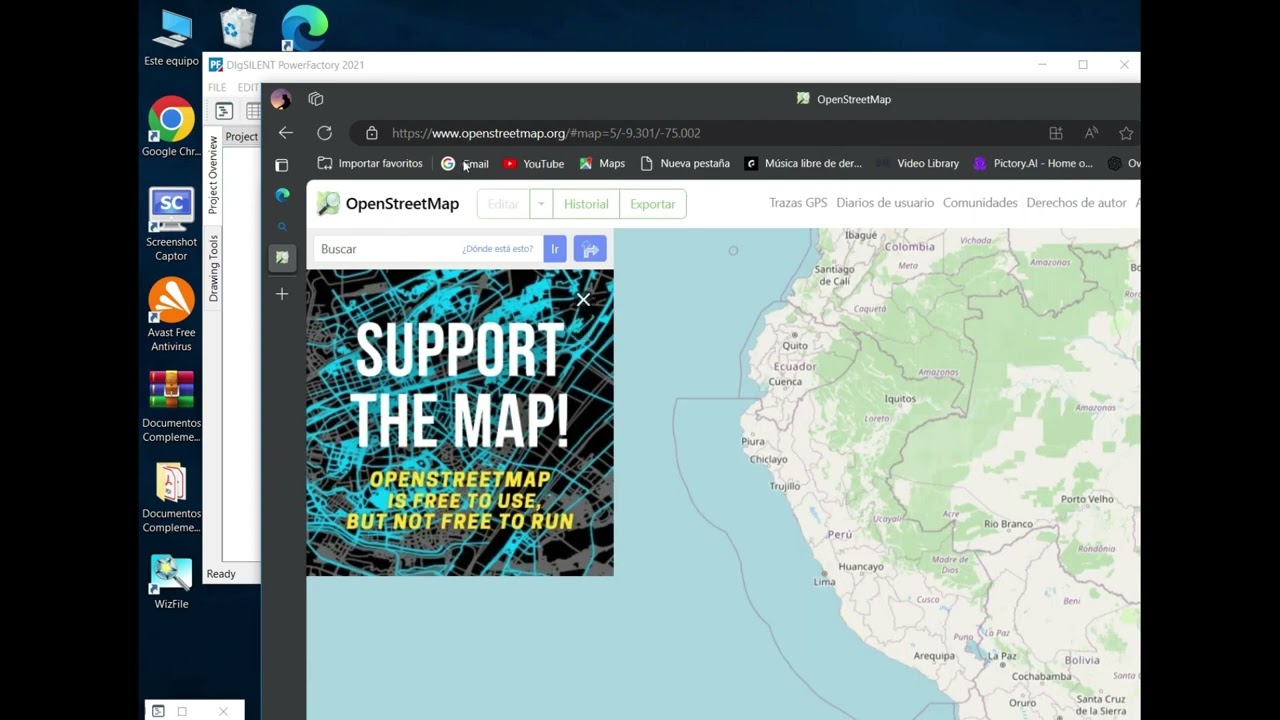Select Edge icon tab in vertical tabs
The height and width of the screenshot is (720, 1280).
click(x=282, y=195)
